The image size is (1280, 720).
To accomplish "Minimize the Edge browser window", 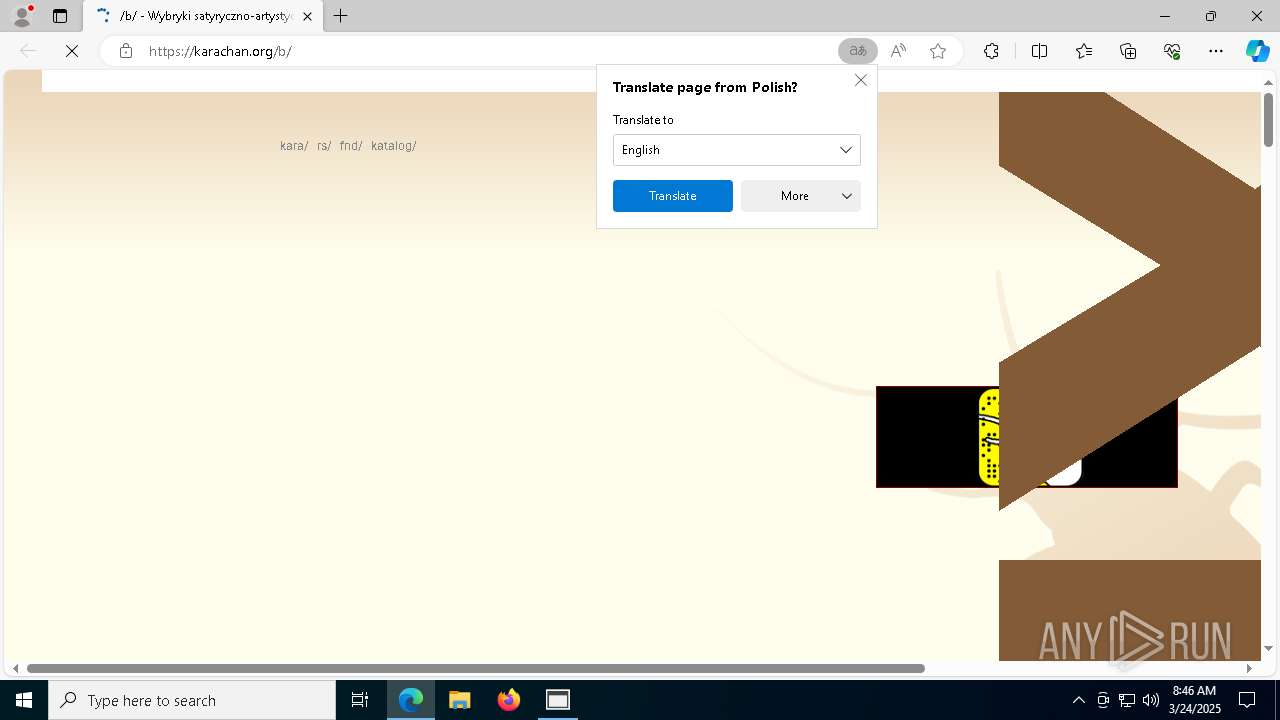I will 1165,16.
